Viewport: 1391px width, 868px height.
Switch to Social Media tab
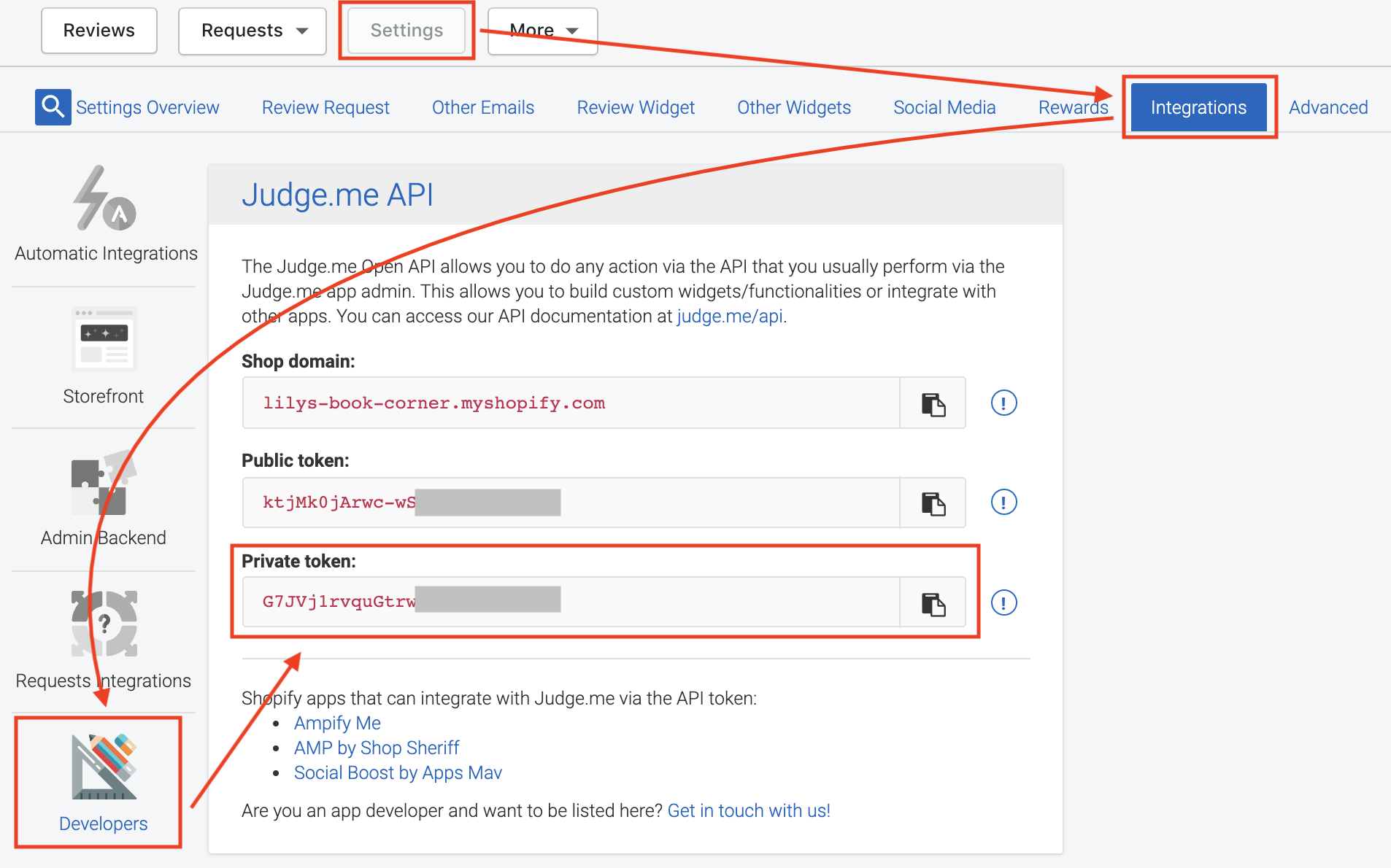944,107
